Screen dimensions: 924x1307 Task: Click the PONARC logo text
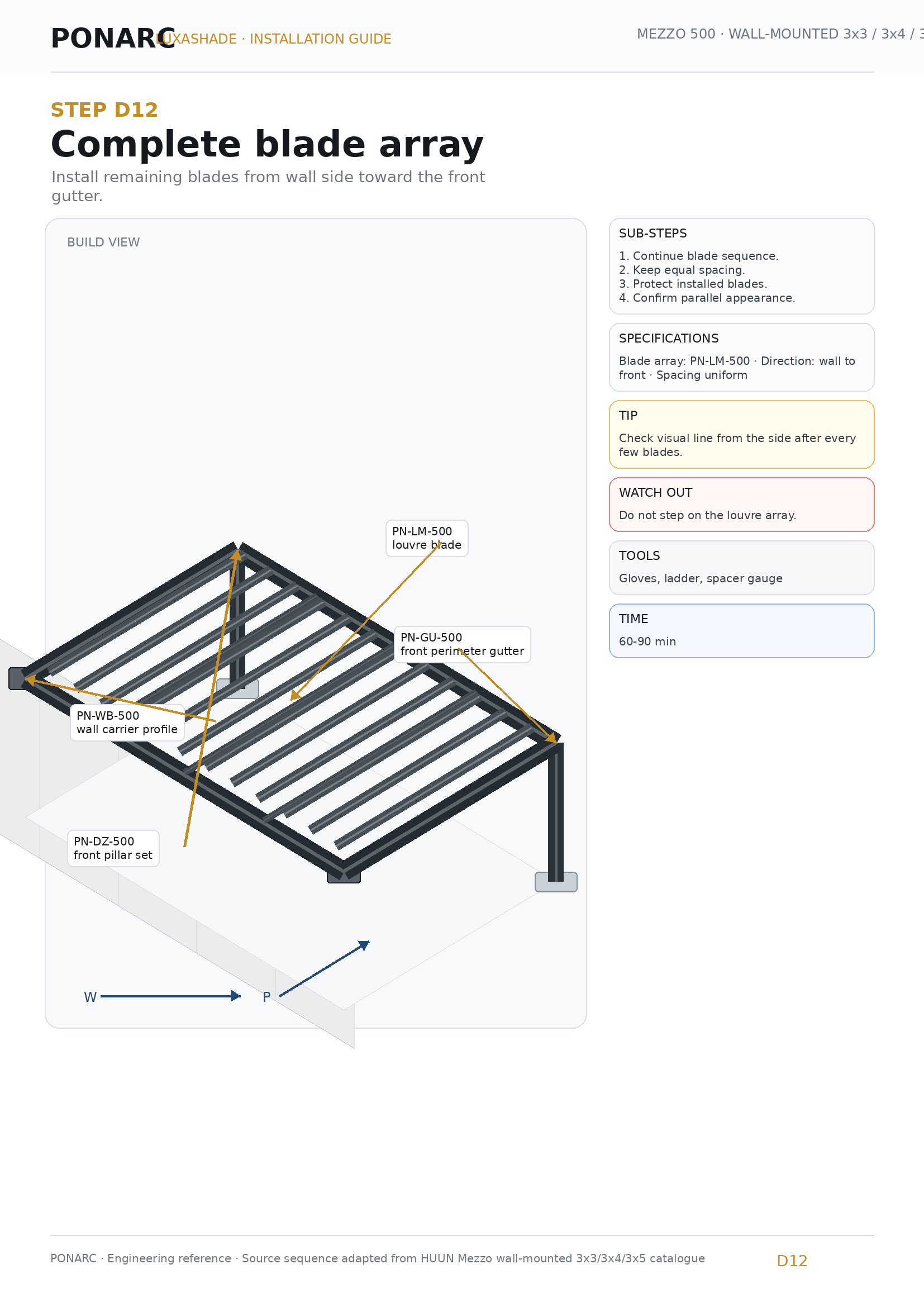pyautogui.click(x=113, y=39)
